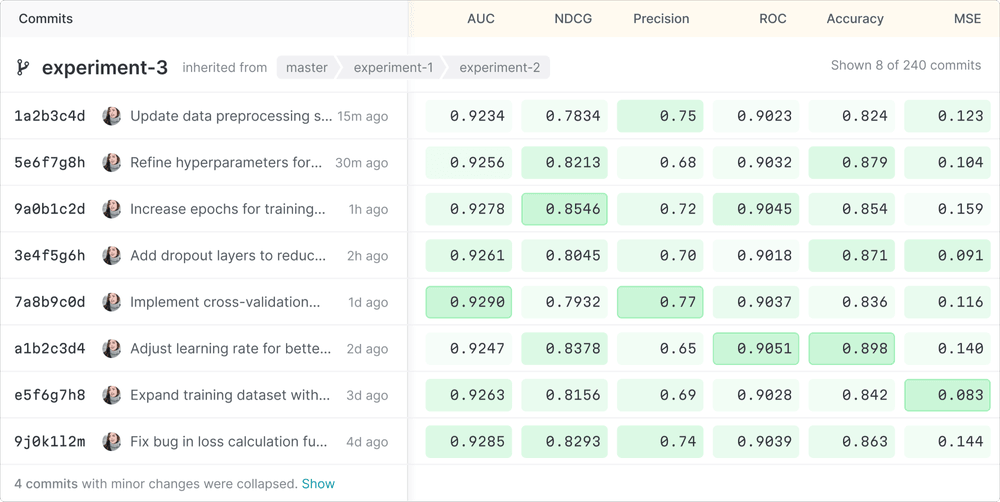Viewport: 1000px width, 502px height.
Task: Sort by the NDCG column header
Action: (574, 19)
